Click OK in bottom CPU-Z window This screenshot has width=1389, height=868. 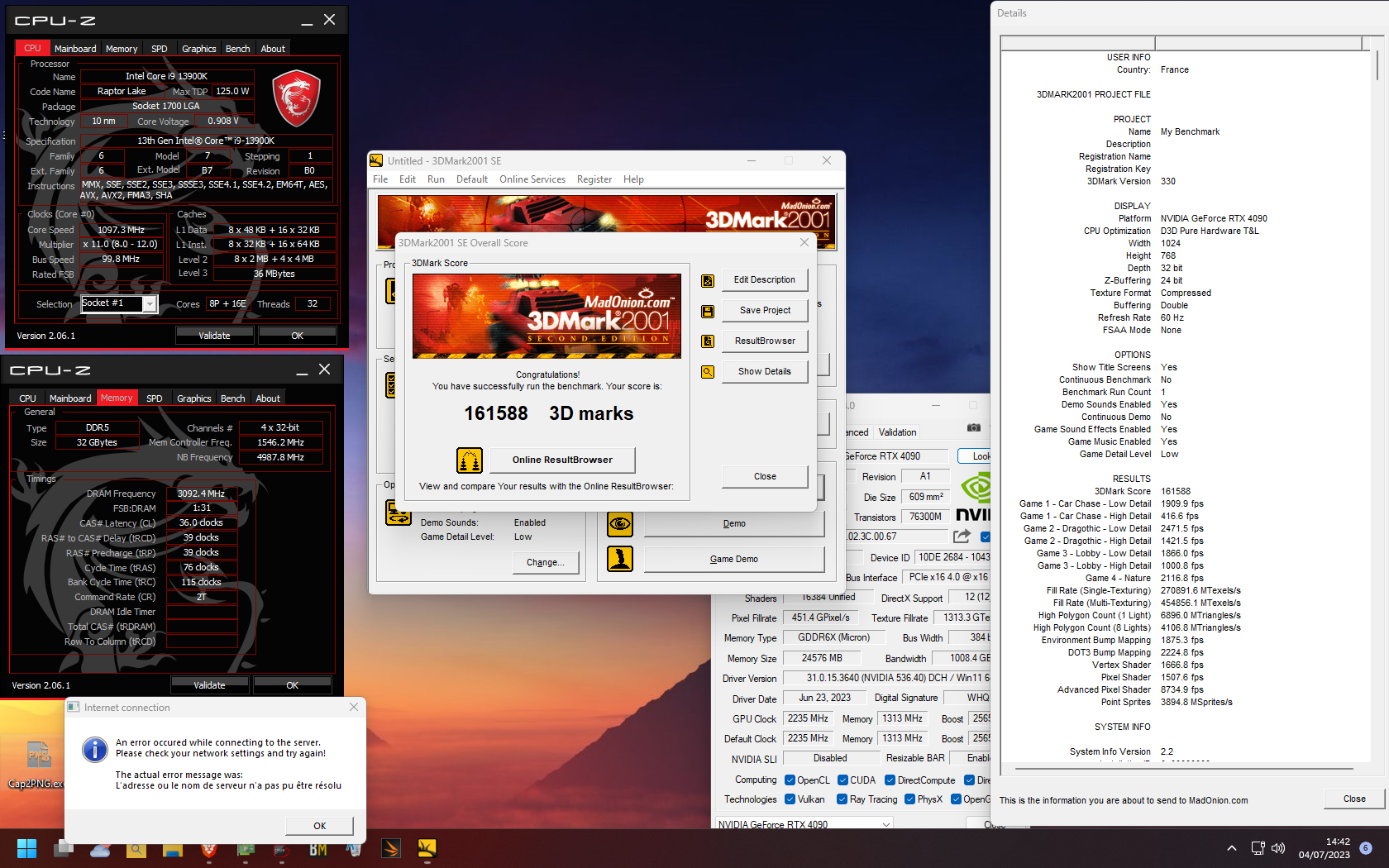click(x=292, y=685)
